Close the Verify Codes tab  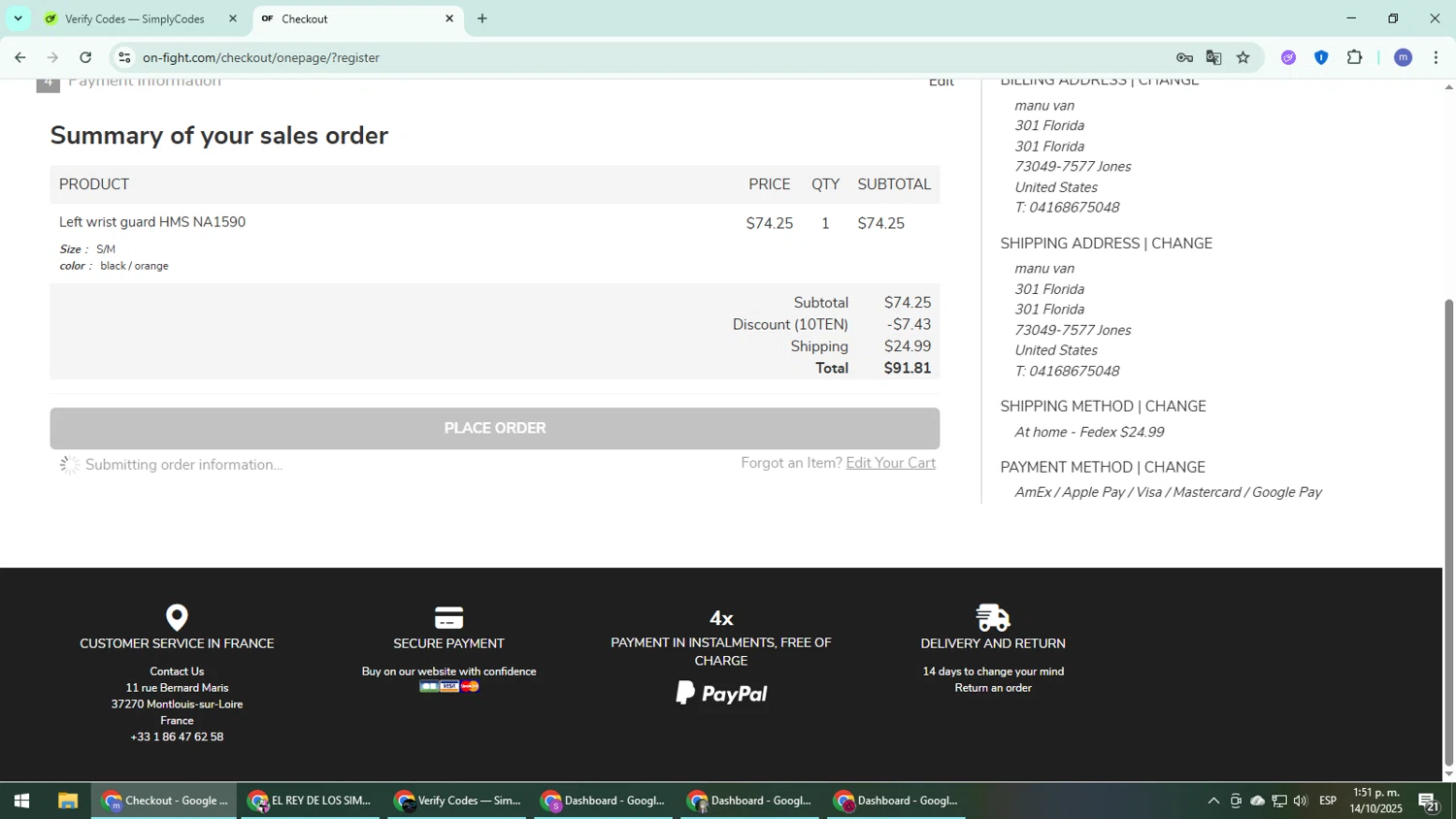pos(232,18)
